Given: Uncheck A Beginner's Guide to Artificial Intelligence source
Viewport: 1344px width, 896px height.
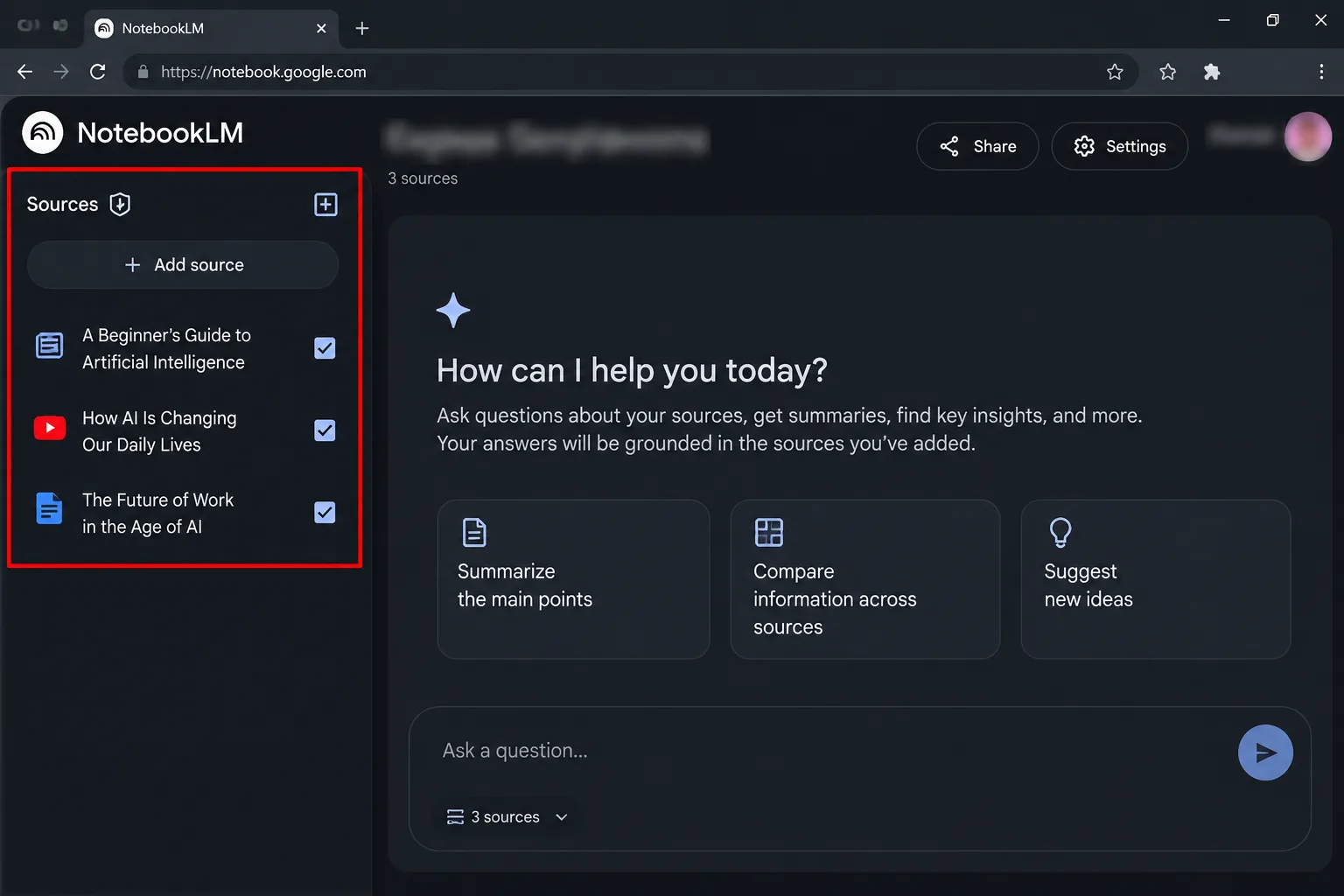Looking at the screenshot, I should click(325, 348).
